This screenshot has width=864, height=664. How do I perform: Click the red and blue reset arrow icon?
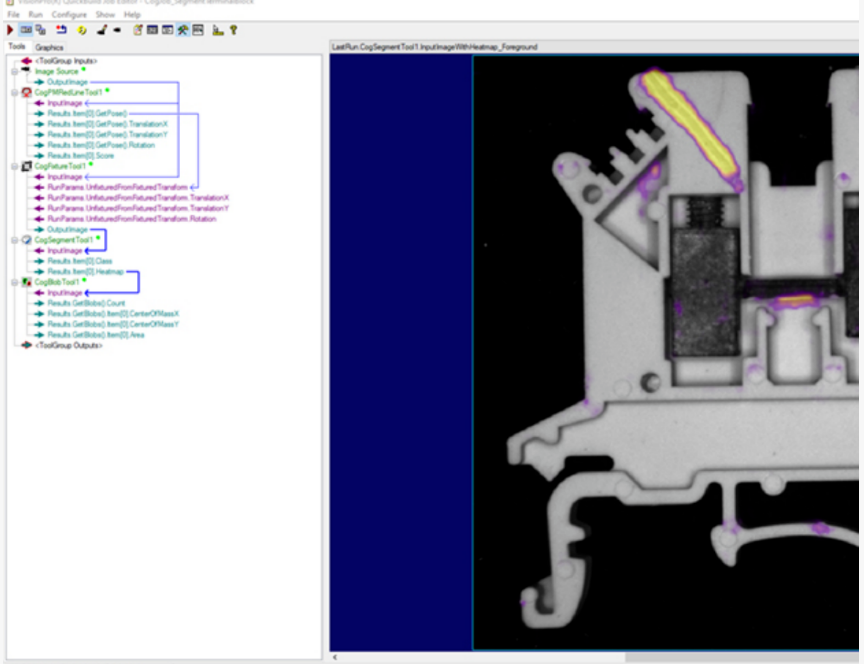61,31
